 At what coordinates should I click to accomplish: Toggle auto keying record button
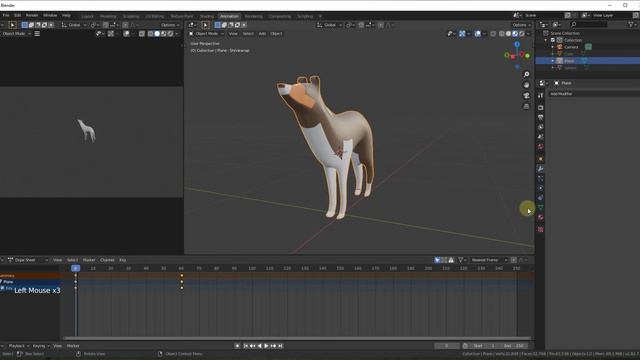(x=238, y=346)
